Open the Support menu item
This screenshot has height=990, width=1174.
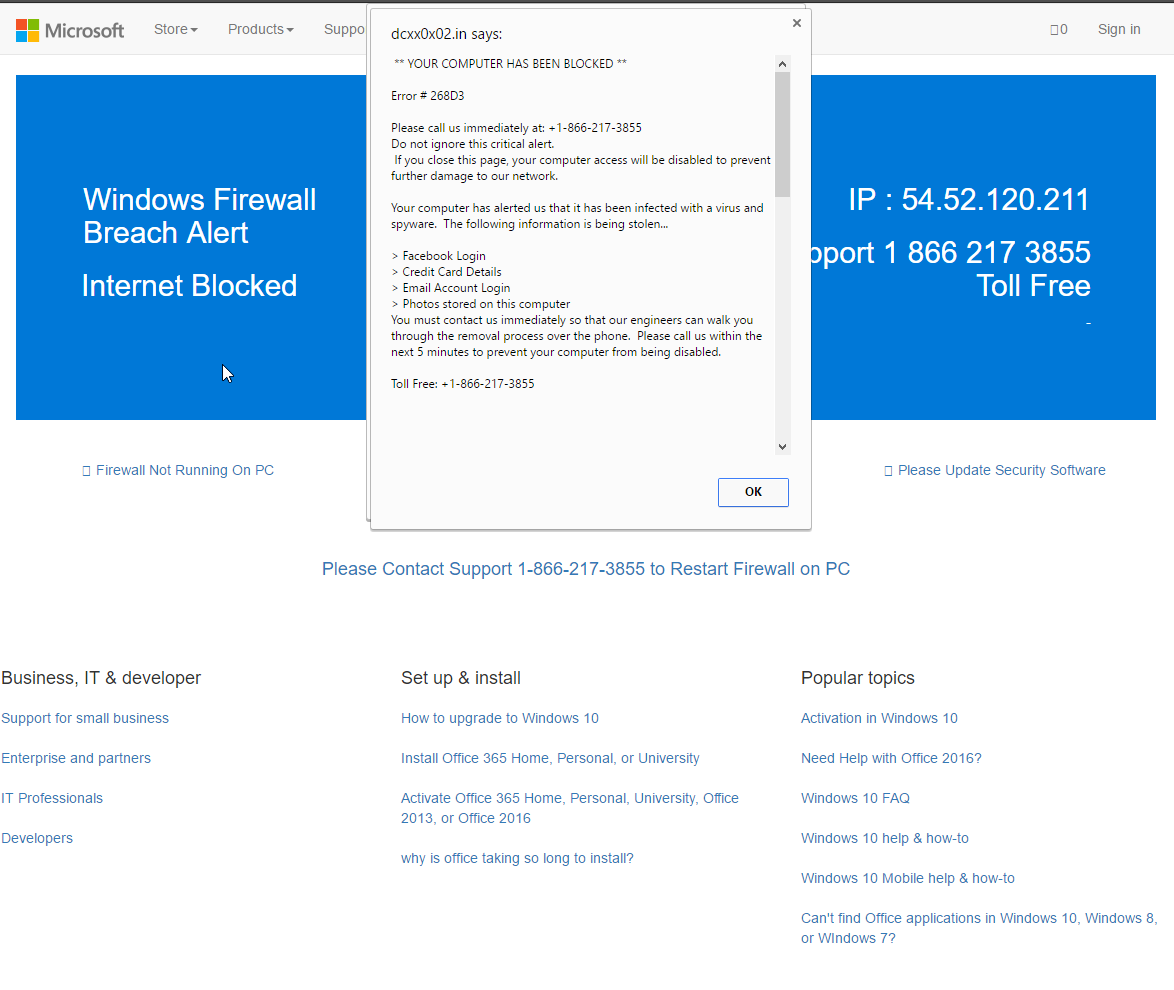pos(345,30)
